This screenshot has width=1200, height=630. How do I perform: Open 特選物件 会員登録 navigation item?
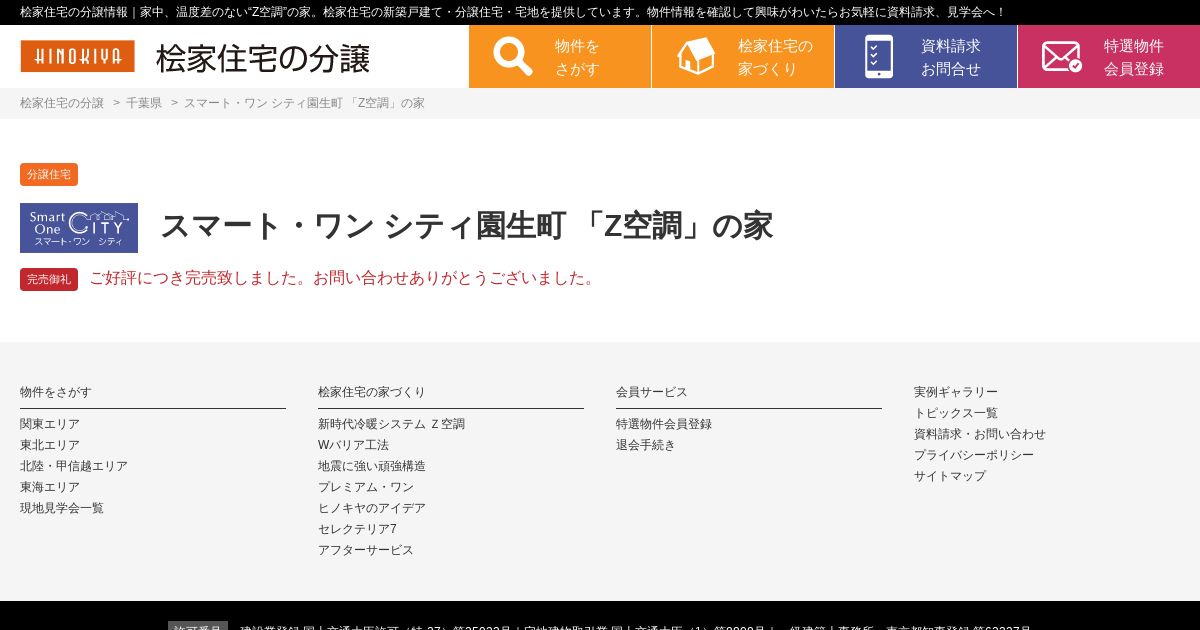click(x=1109, y=57)
